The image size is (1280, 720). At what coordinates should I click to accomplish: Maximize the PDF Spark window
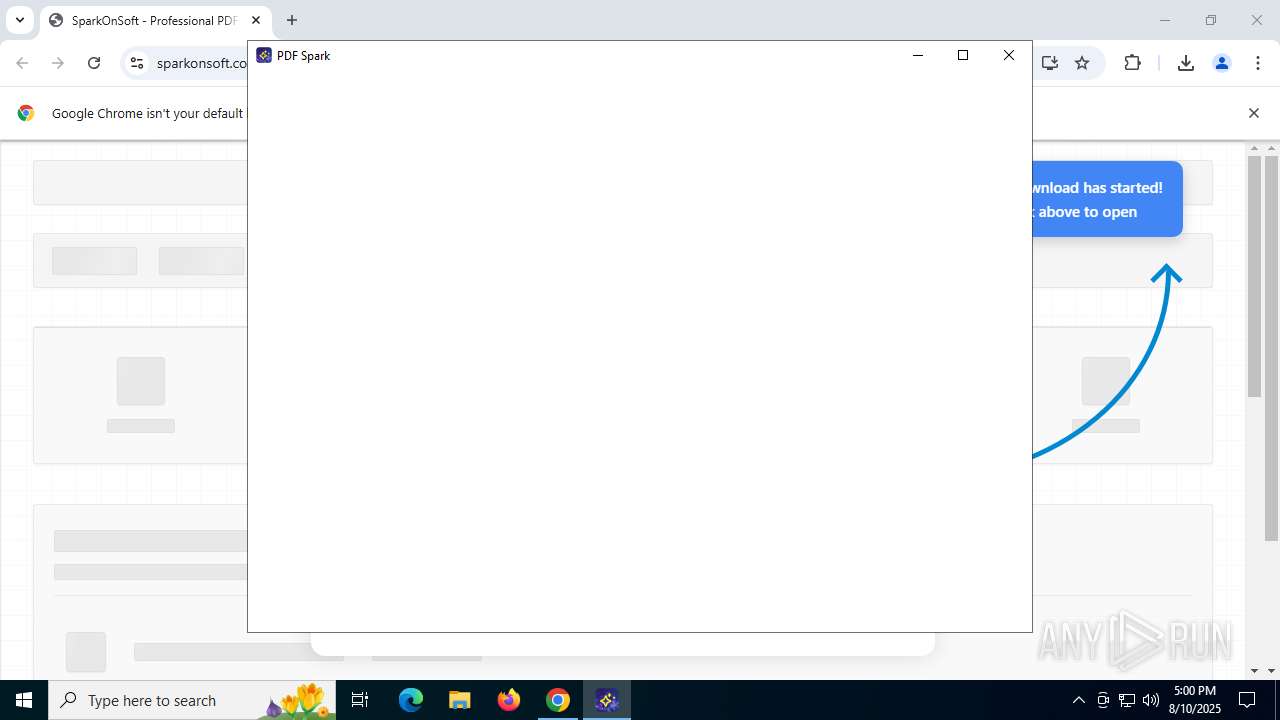[x=963, y=56]
